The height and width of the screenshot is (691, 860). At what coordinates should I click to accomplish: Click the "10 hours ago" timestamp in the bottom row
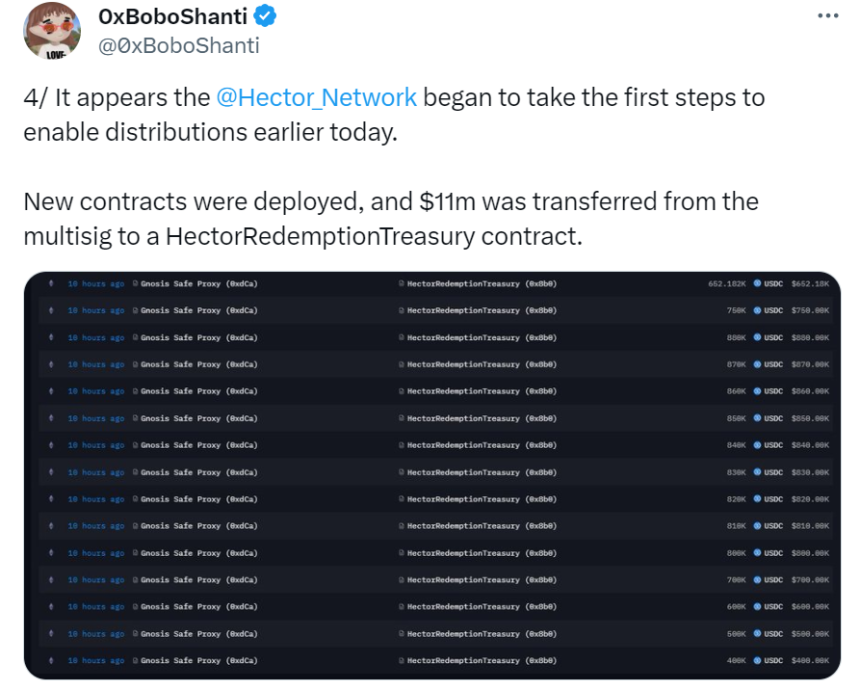coord(96,660)
